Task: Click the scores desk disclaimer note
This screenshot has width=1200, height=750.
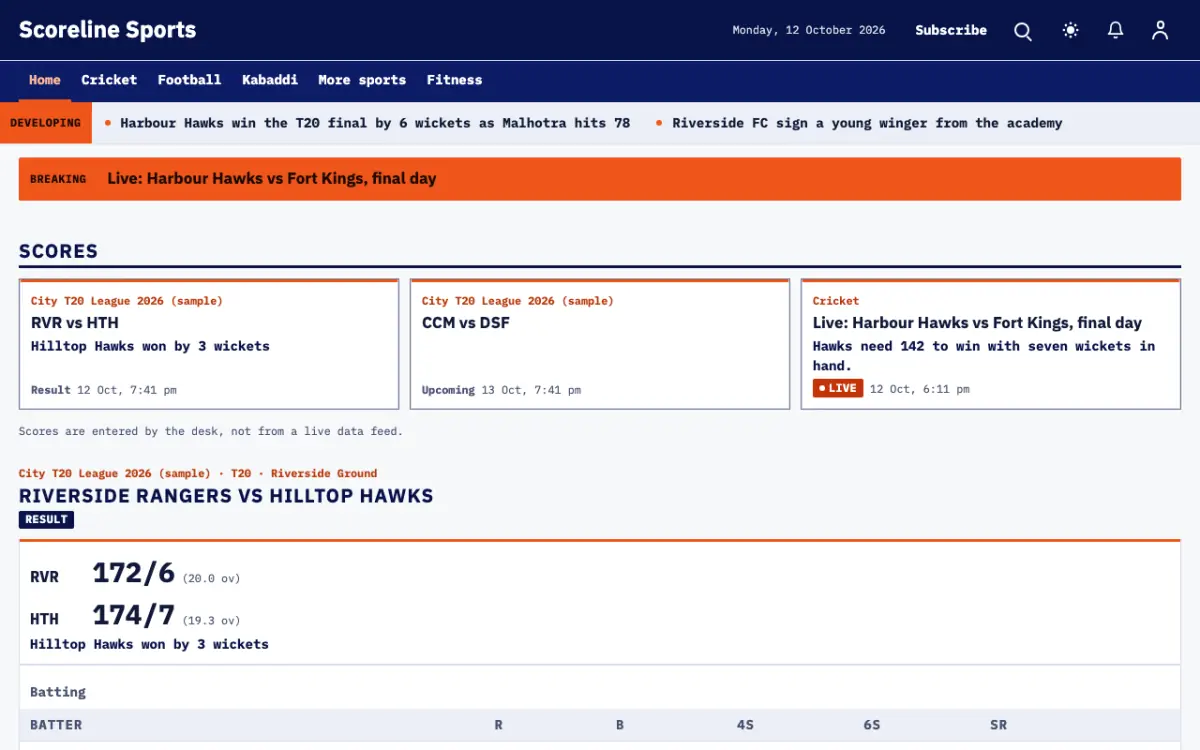Action: pos(211,431)
